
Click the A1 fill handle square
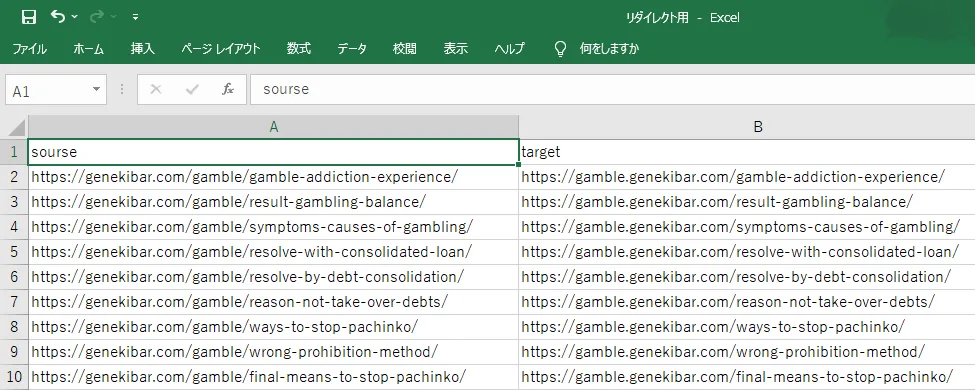coord(519,165)
